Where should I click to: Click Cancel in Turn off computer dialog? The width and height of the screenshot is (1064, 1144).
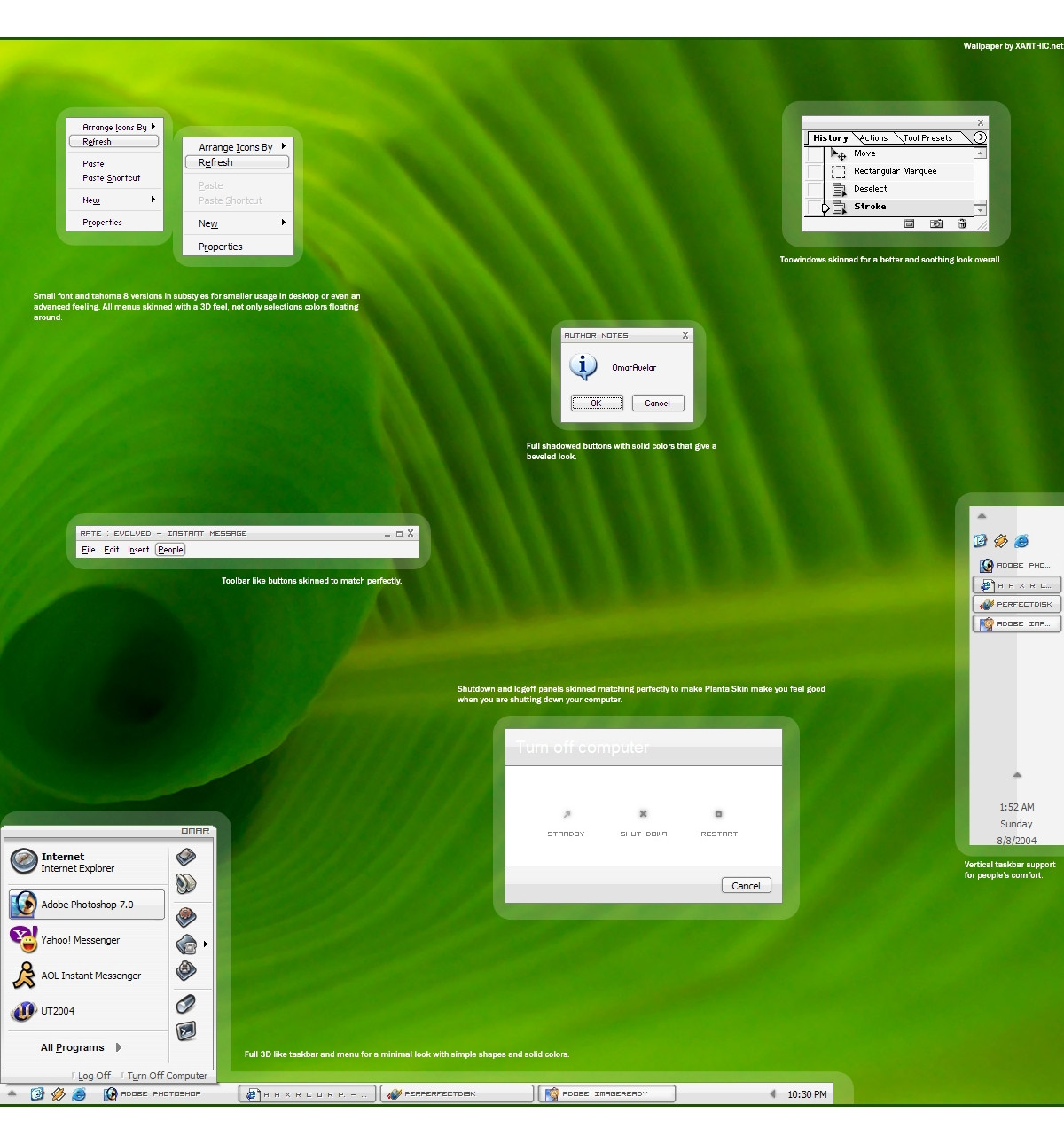[746, 886]
